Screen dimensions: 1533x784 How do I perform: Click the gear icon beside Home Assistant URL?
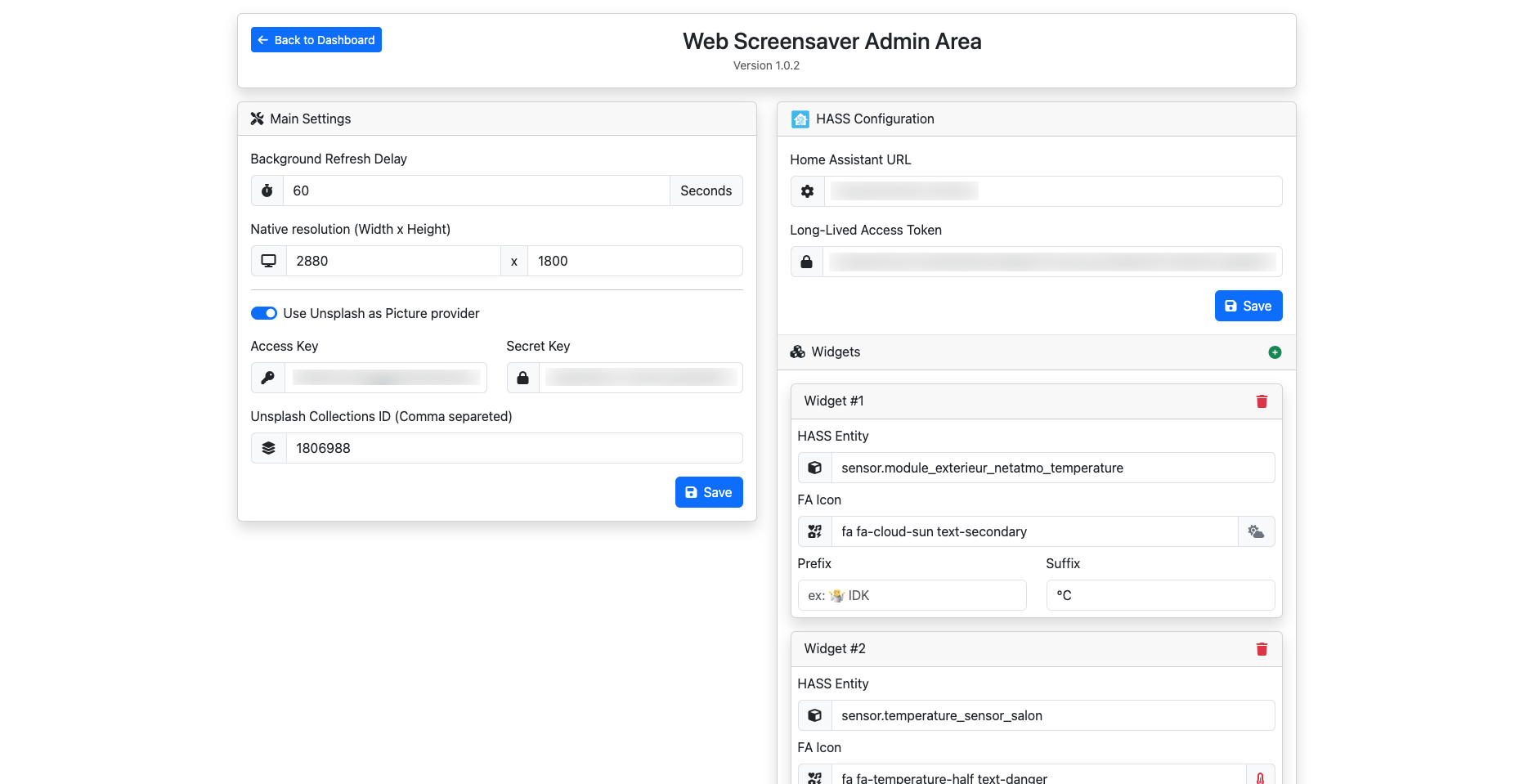point(807,190)
